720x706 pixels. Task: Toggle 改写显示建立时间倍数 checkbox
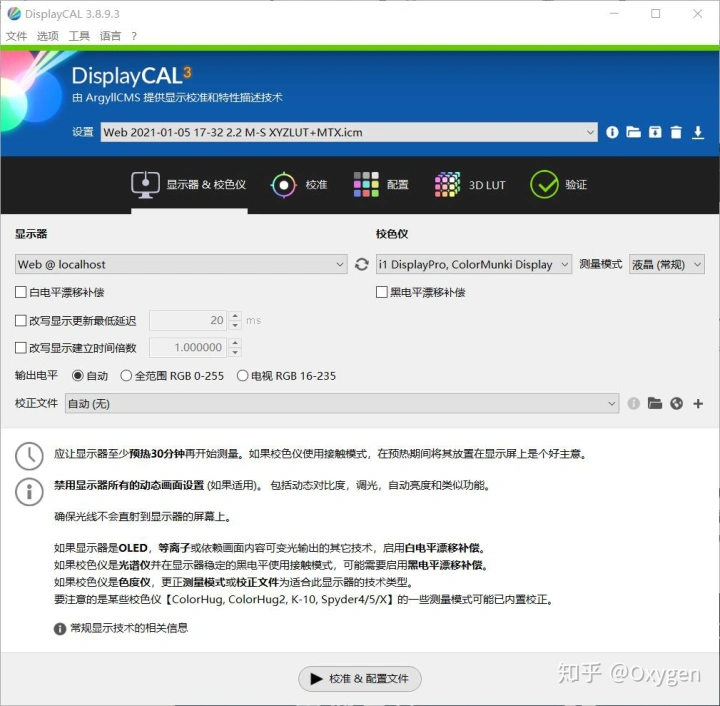[21, 348]
